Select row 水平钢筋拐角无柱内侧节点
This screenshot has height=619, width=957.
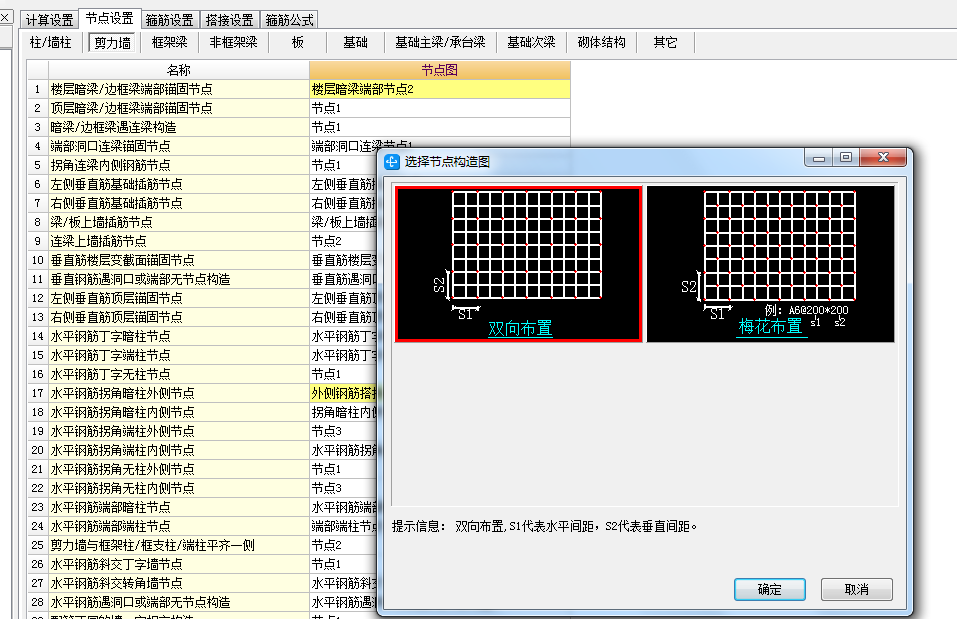click(178, 488)
